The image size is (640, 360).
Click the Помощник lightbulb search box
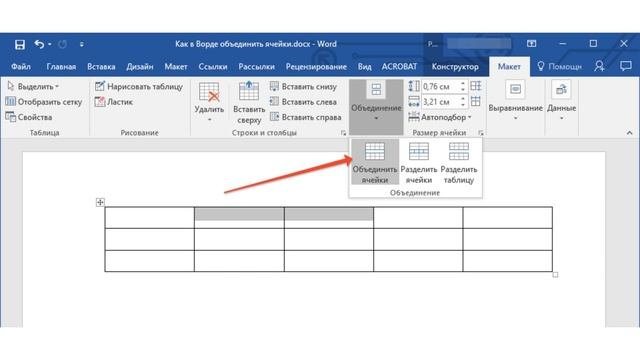click(559, 67)
